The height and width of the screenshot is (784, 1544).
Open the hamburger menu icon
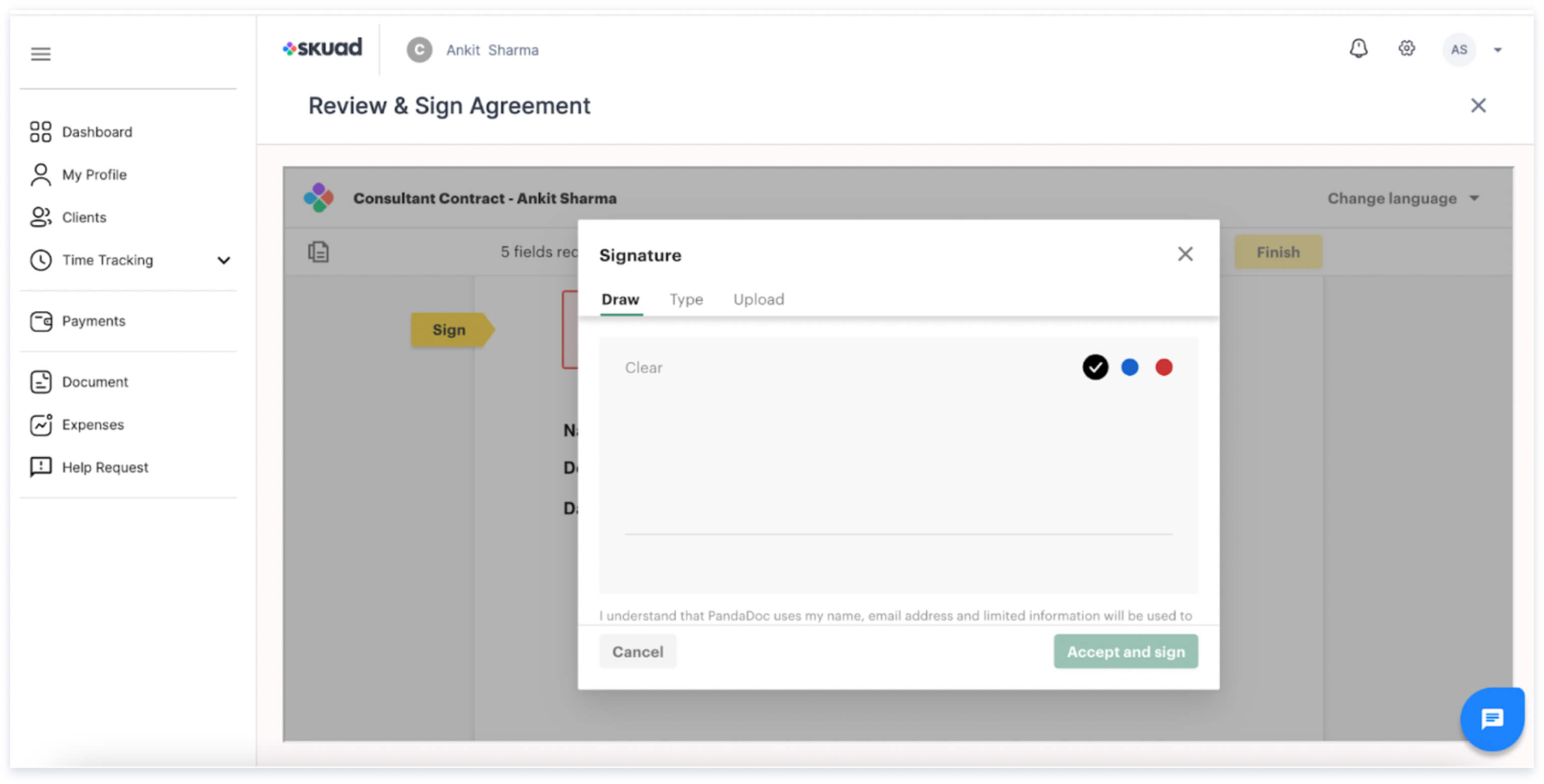point(41,54)
